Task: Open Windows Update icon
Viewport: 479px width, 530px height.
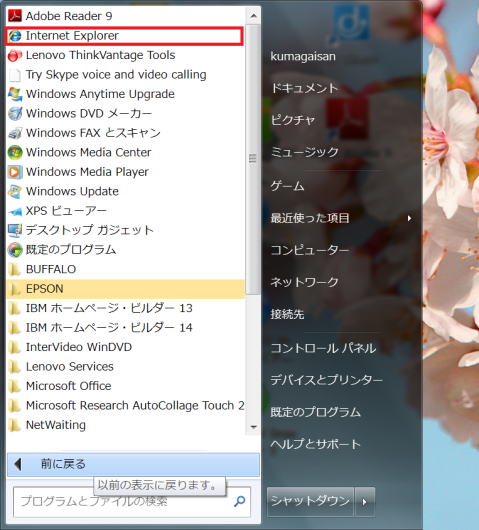Action: pyautogui.click(x=15, y=191)
